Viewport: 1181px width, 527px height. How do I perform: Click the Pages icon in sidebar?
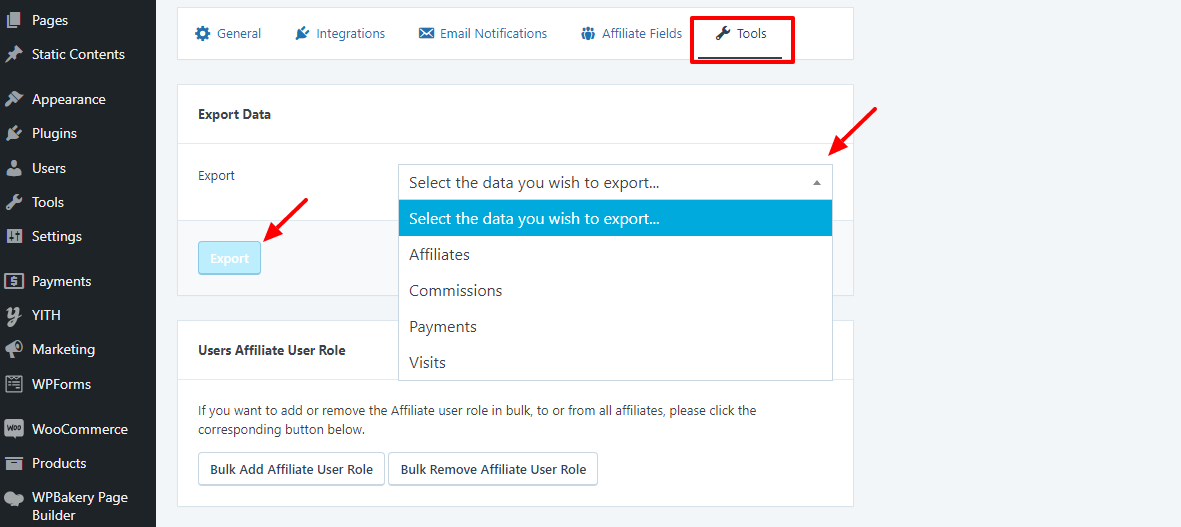(14, 20)
